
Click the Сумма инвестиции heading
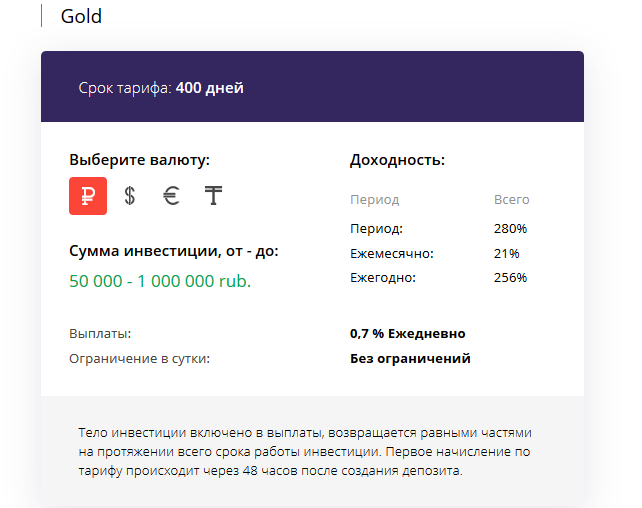(174, 251)
